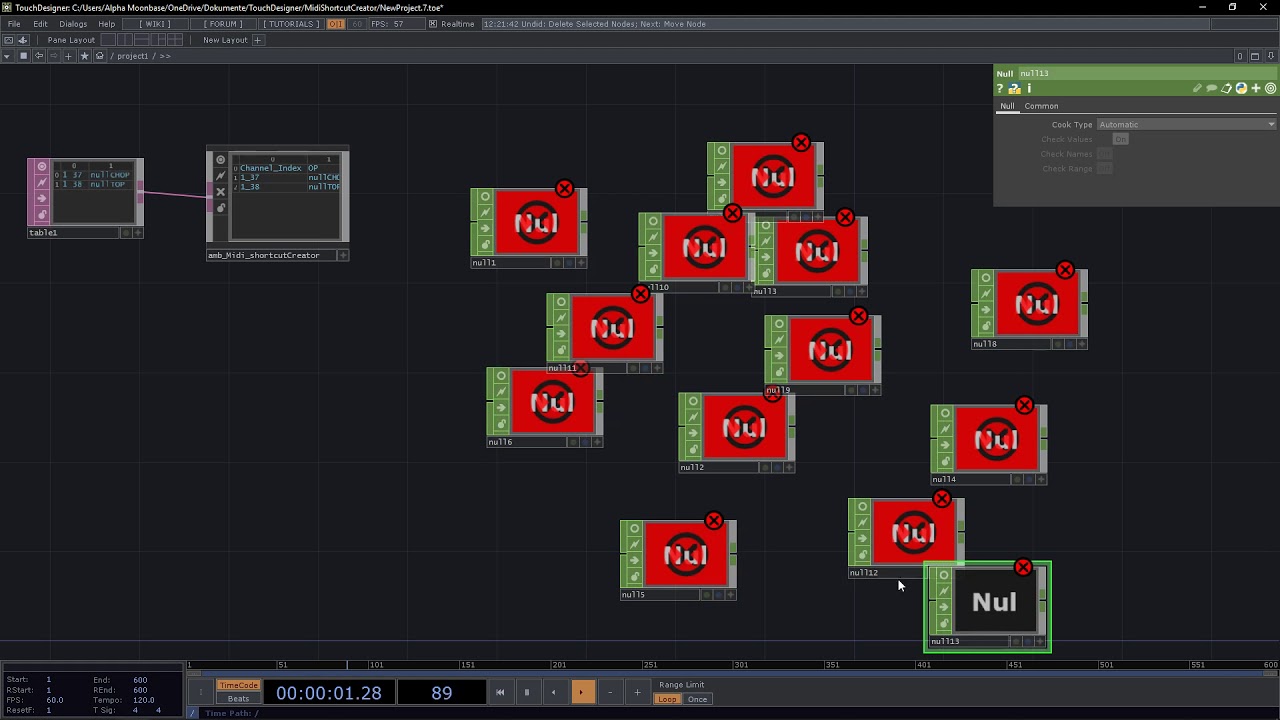Expand path bar dropdown arrow
The width and height of the screenshot is (1280, 720).
[7, 56]
